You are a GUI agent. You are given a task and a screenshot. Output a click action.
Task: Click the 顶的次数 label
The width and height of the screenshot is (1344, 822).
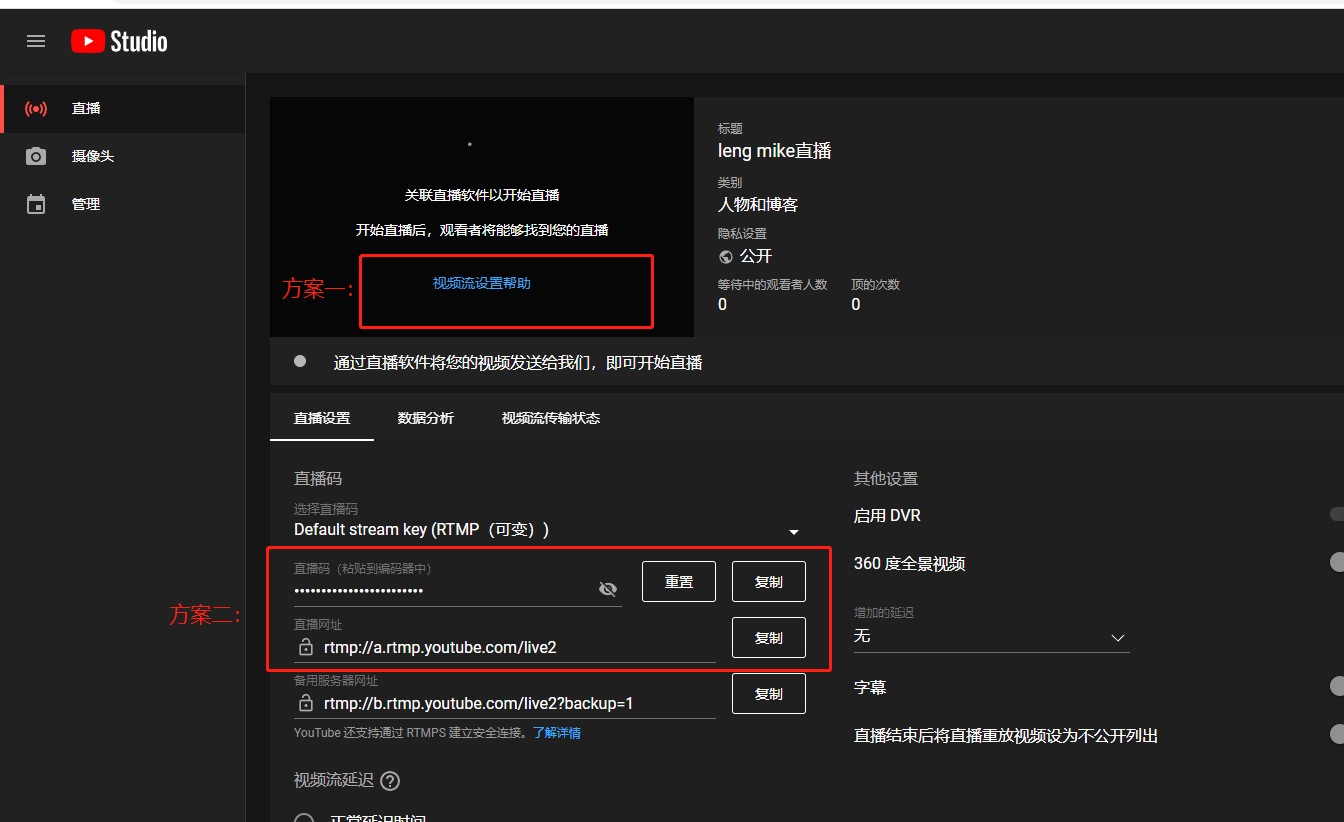[x=876, y=285]
